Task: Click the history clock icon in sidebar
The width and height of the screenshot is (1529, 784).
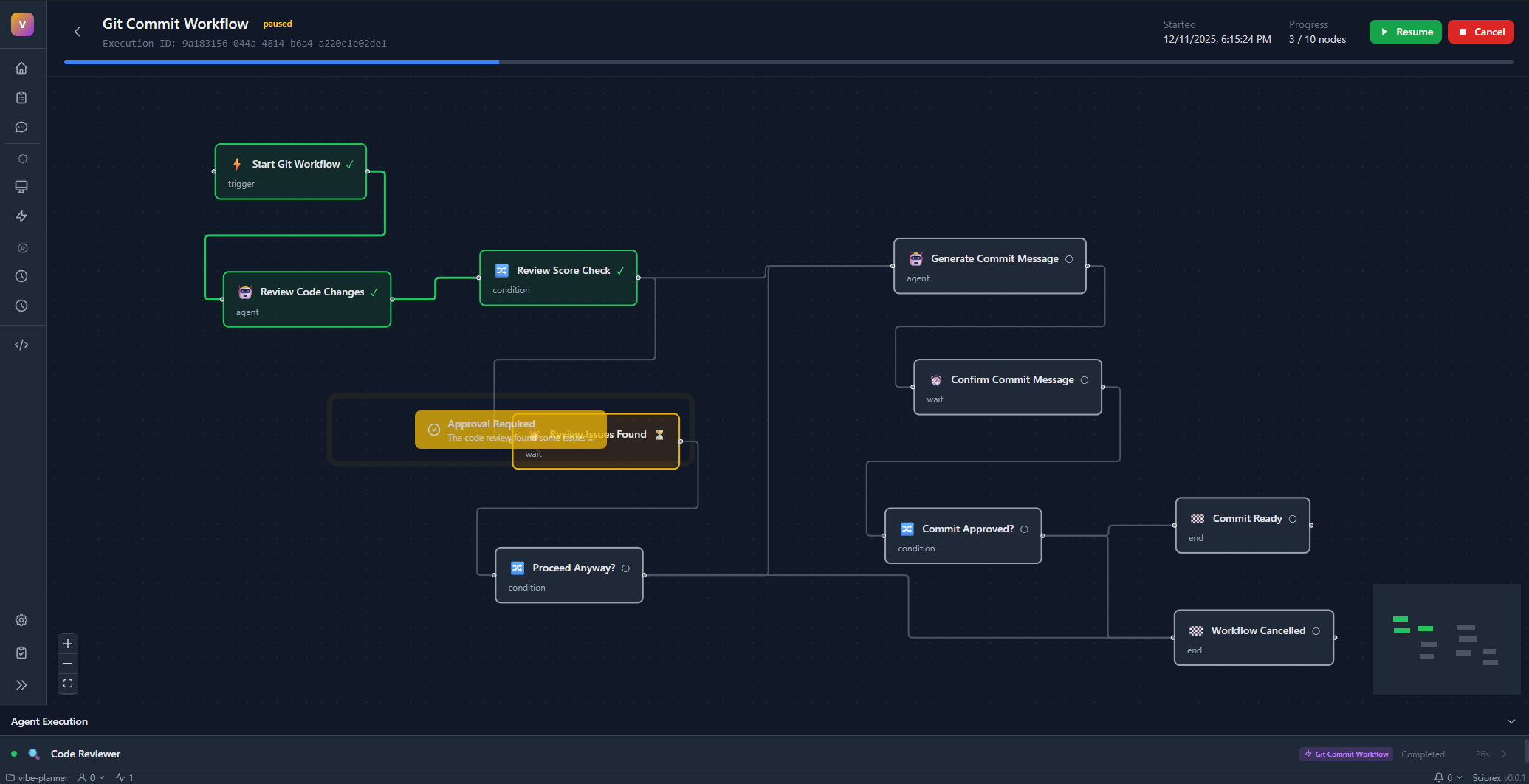Action: [x=21, y=276]
